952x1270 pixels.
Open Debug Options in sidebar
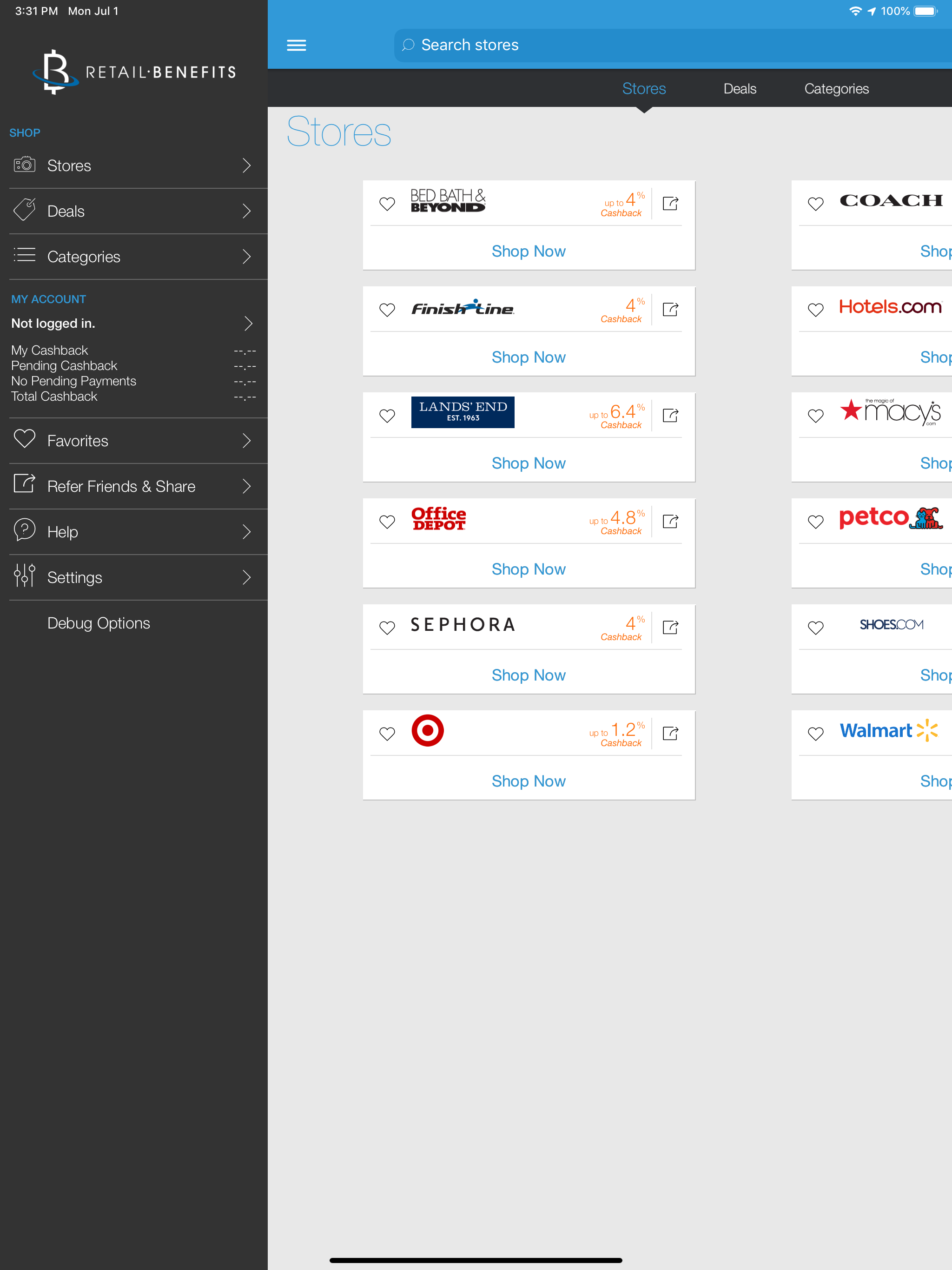(98, 623)
